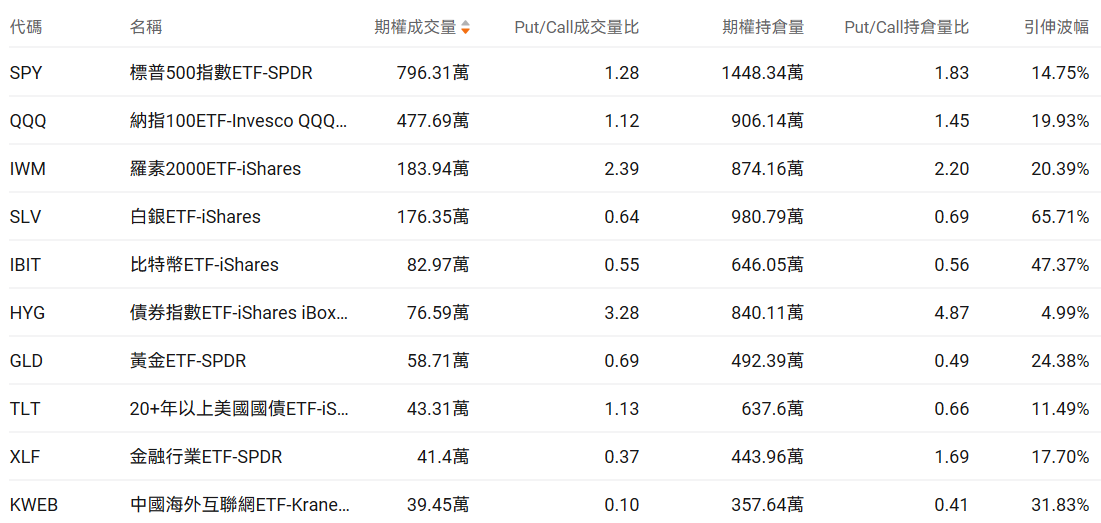Image resolution: width=1101 pixels, height=523 pixels.
Task: Click 黃金ETF-SPDR name
Action: pyautogui.click(x=188, y=361)
